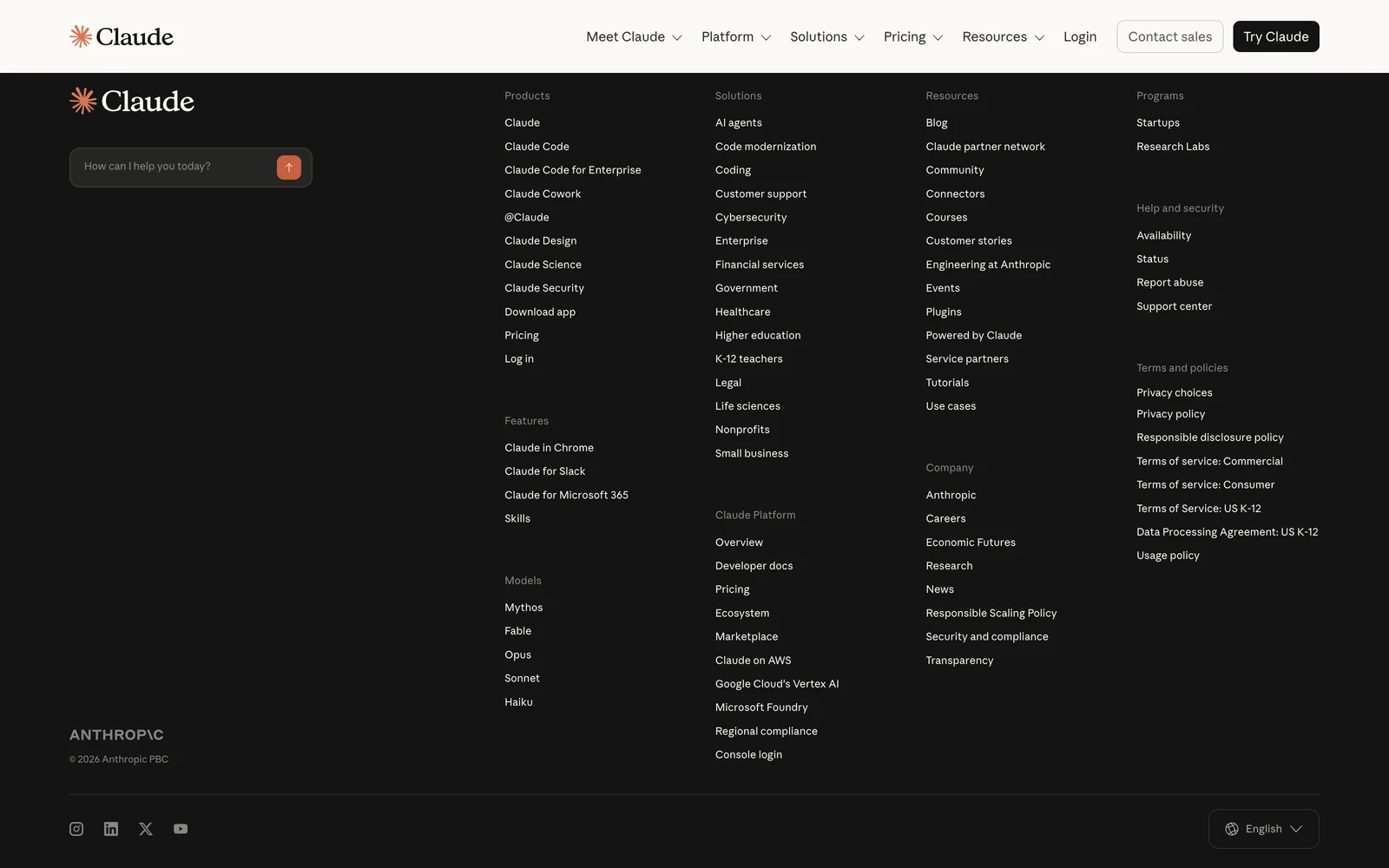Submit the chat prompt with the orange arrow

pyautogui.click(x=289, y=168)
